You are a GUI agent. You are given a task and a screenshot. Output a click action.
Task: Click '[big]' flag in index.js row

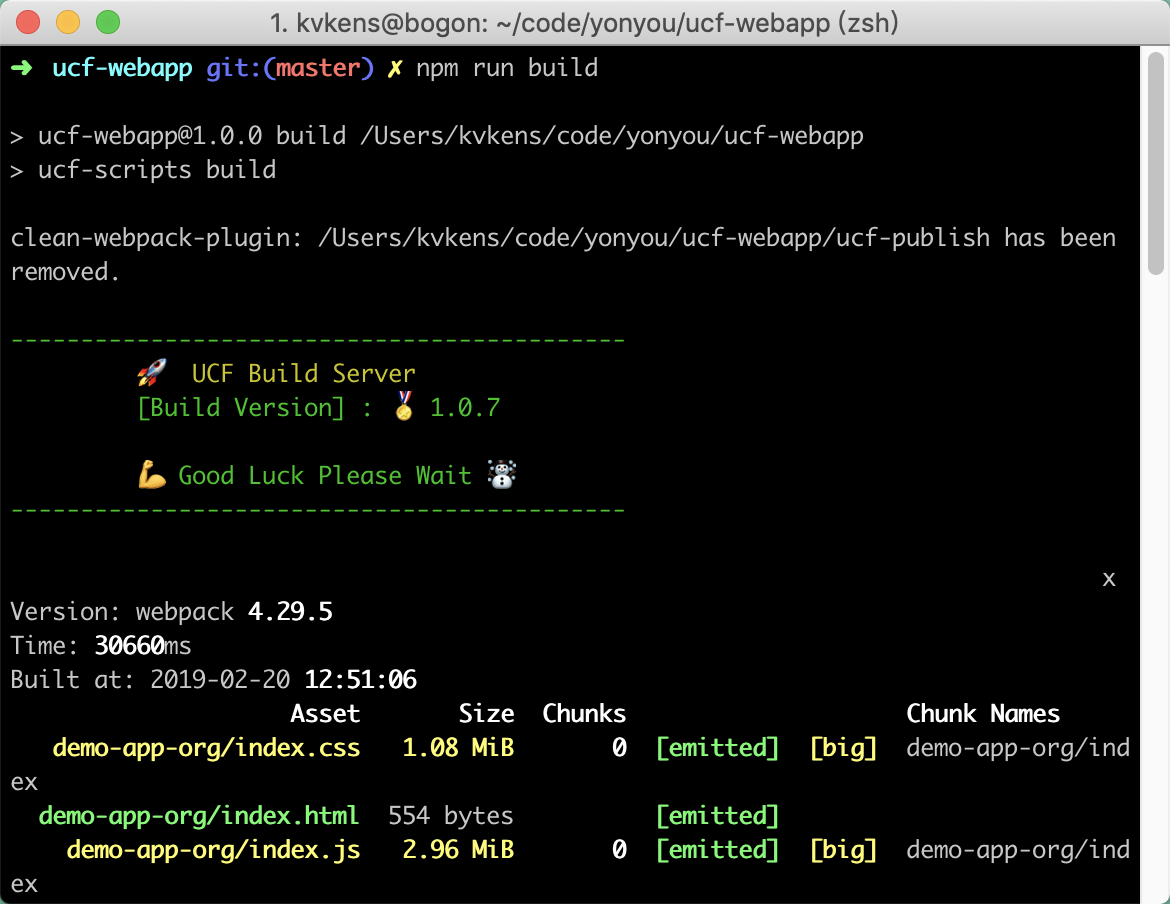[x=843, y=850]
